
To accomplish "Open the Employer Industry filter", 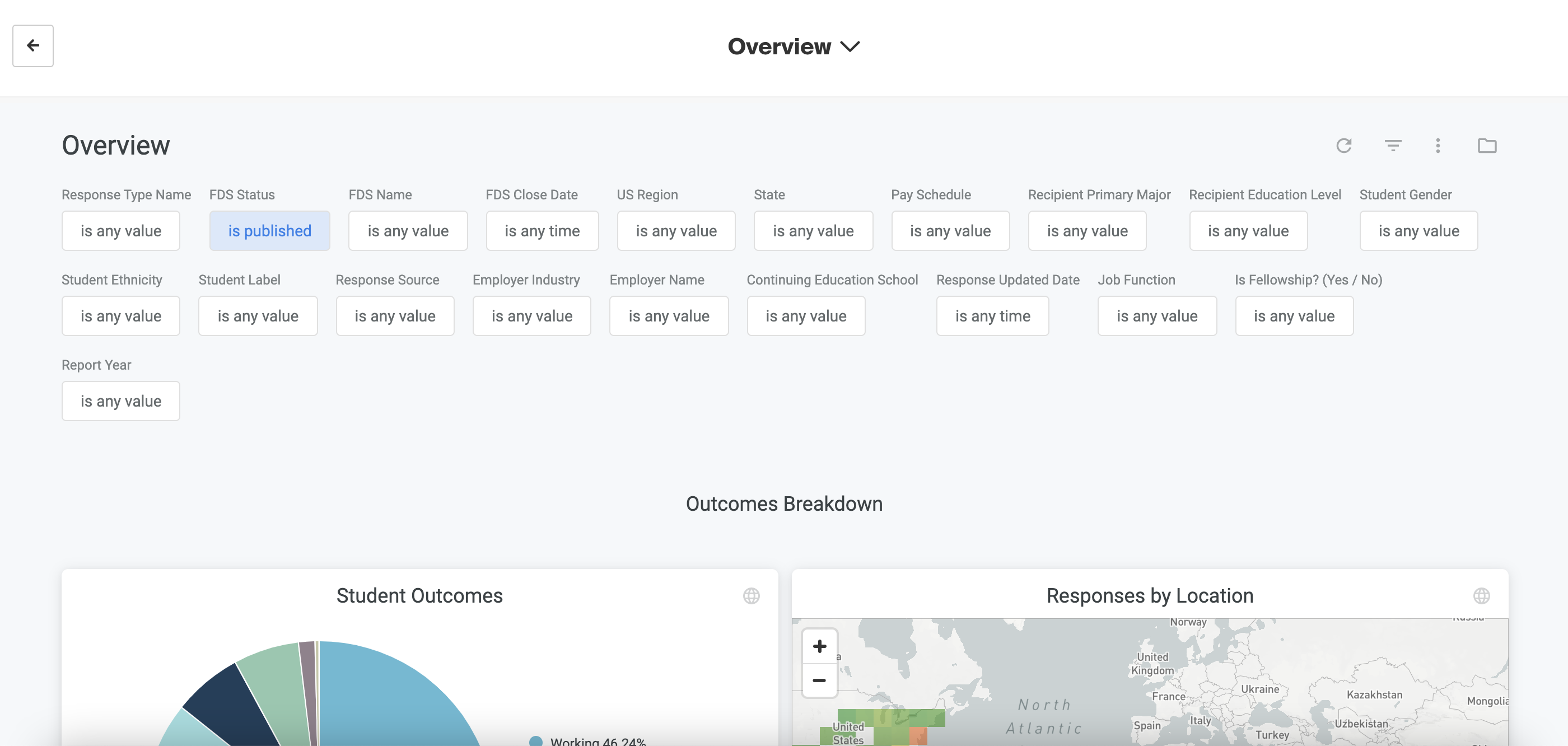I will pyautogui.click(x=531, y=316).
